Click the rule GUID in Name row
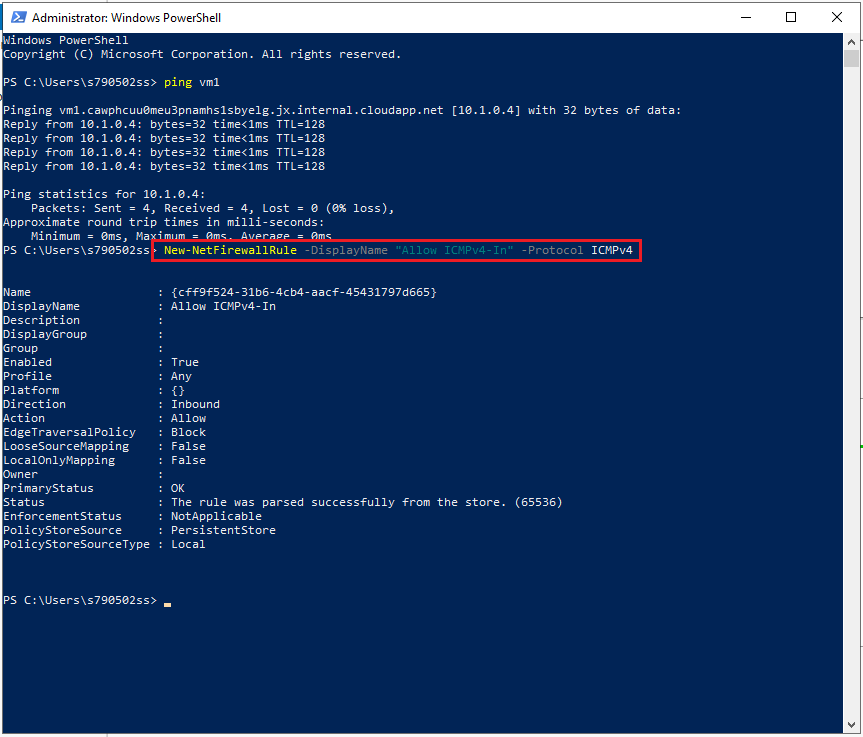This screenshot has width=863, height=737. click(304, 292)
